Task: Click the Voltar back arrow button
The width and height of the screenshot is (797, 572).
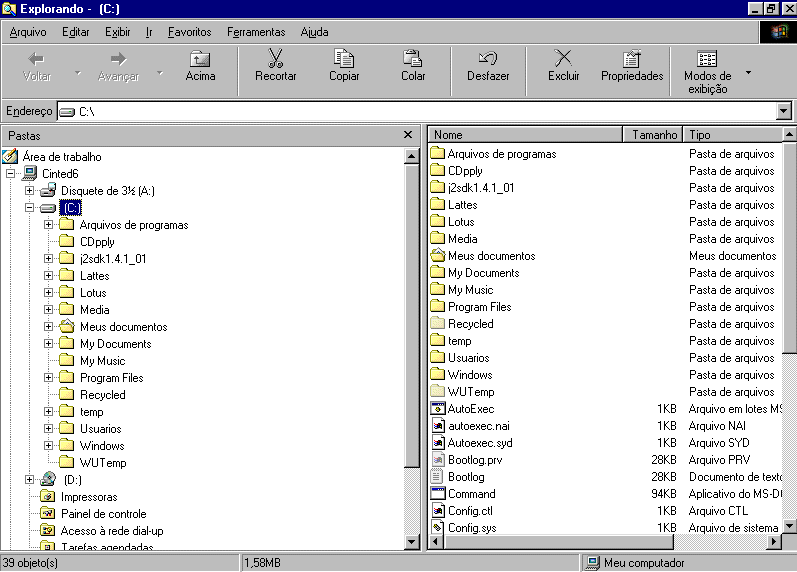Action: coord(37,67)
